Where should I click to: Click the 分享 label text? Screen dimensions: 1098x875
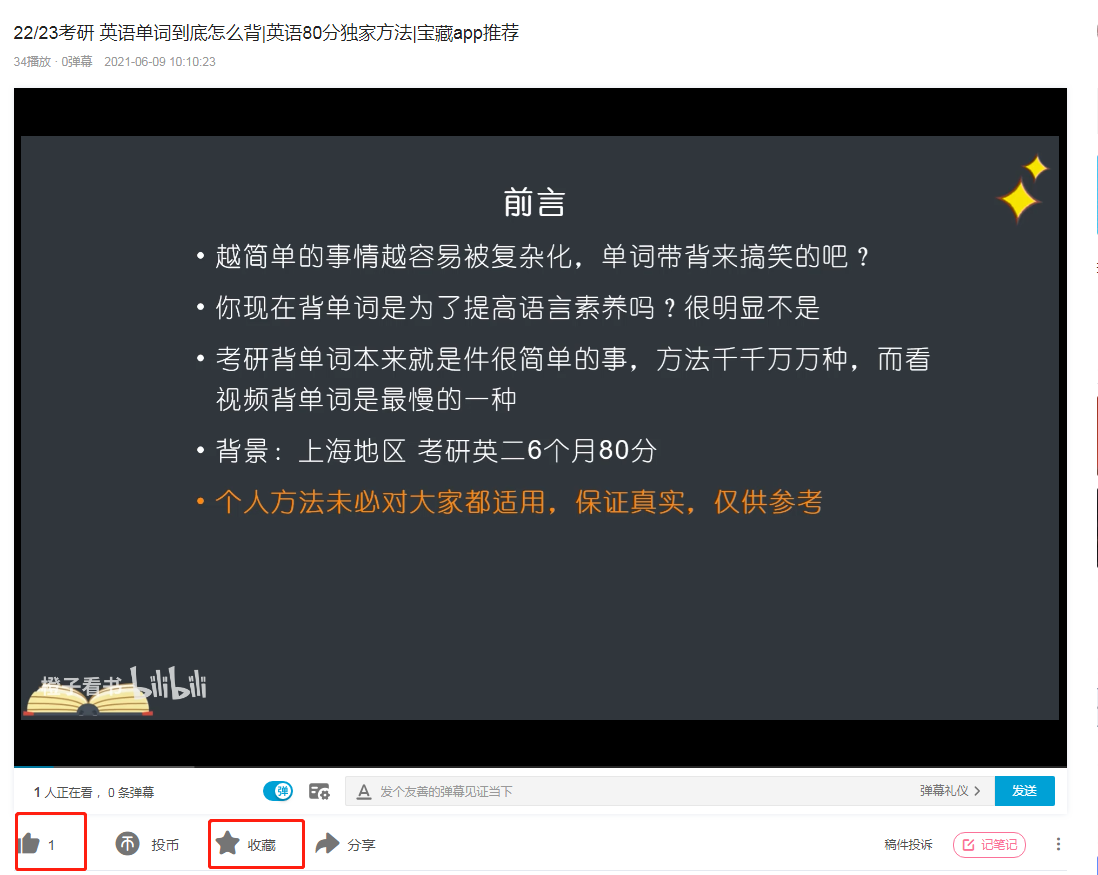pos(361,845)
